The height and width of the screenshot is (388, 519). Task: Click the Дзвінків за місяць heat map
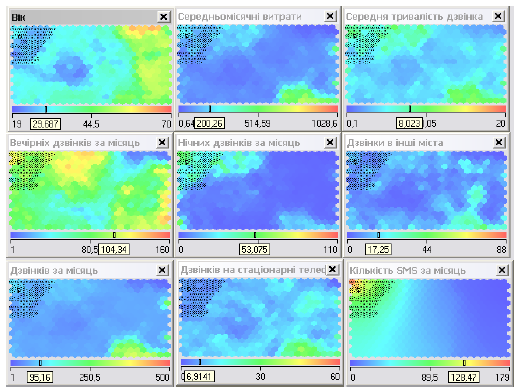click(89, 318)
